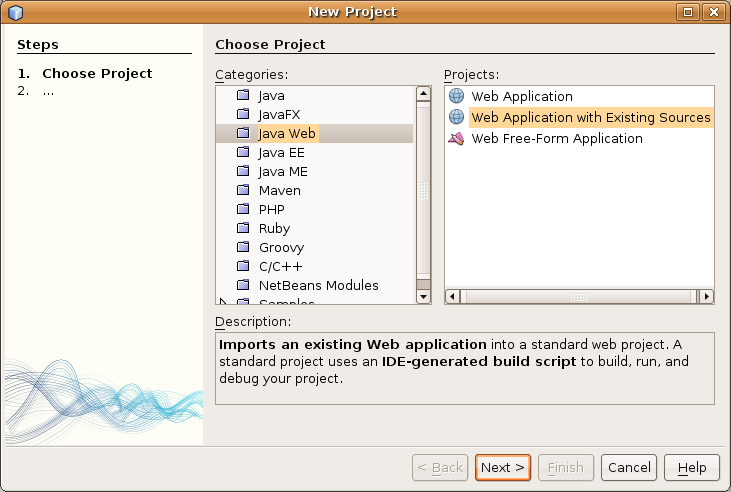Select the Java ME category
The height and width of the screenshot is (492, 731).
click(x=283, y=172)
